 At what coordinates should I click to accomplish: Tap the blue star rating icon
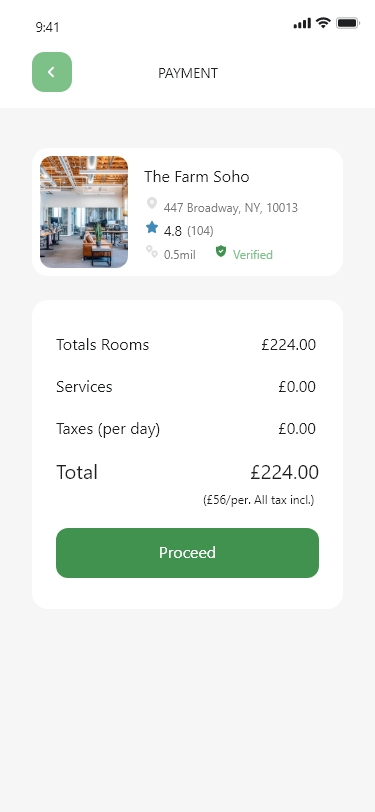pyautogui.click(x=152, y=227)
